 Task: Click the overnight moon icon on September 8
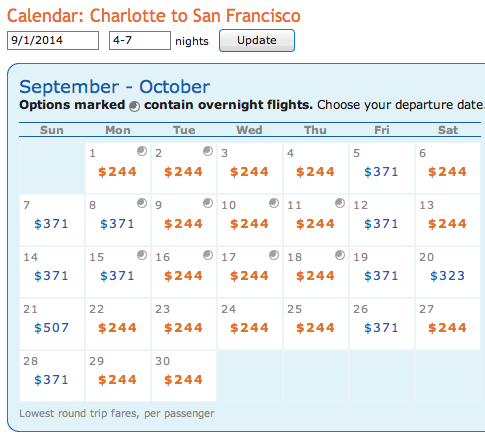[142, 203]
